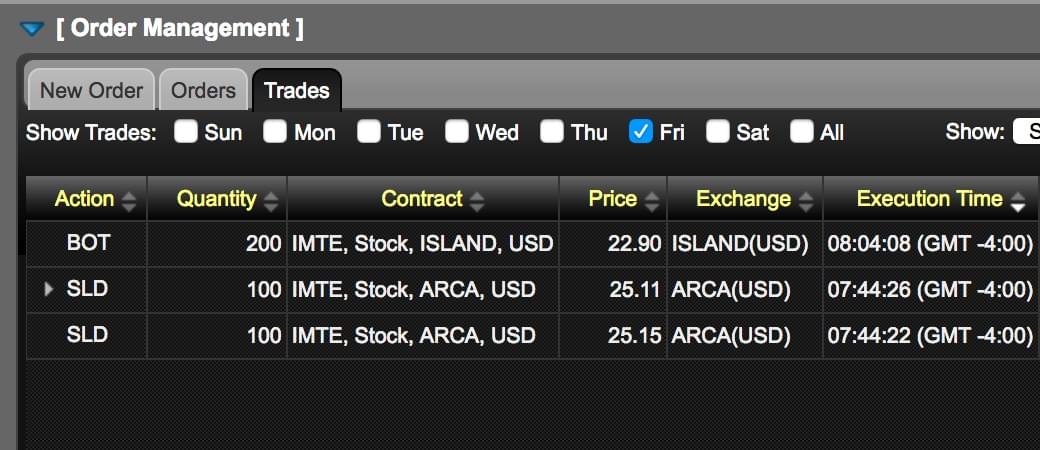
Task: Select the Trades tab
Action: [296, 90]
